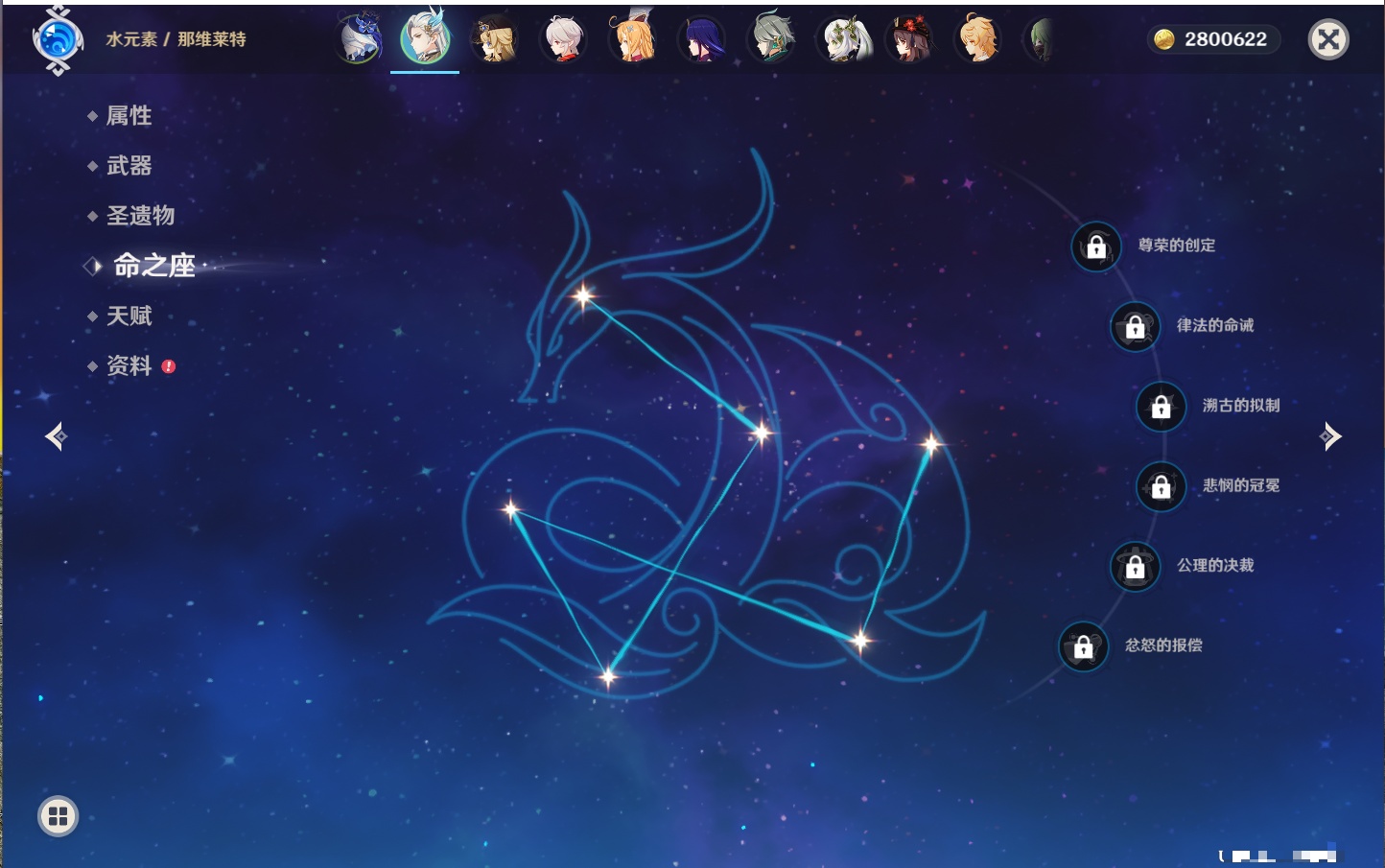Select the locked 忿怒的报偿 constellation node
This screenshot has height=868, width=1385.
click(x=1083, y=646)
